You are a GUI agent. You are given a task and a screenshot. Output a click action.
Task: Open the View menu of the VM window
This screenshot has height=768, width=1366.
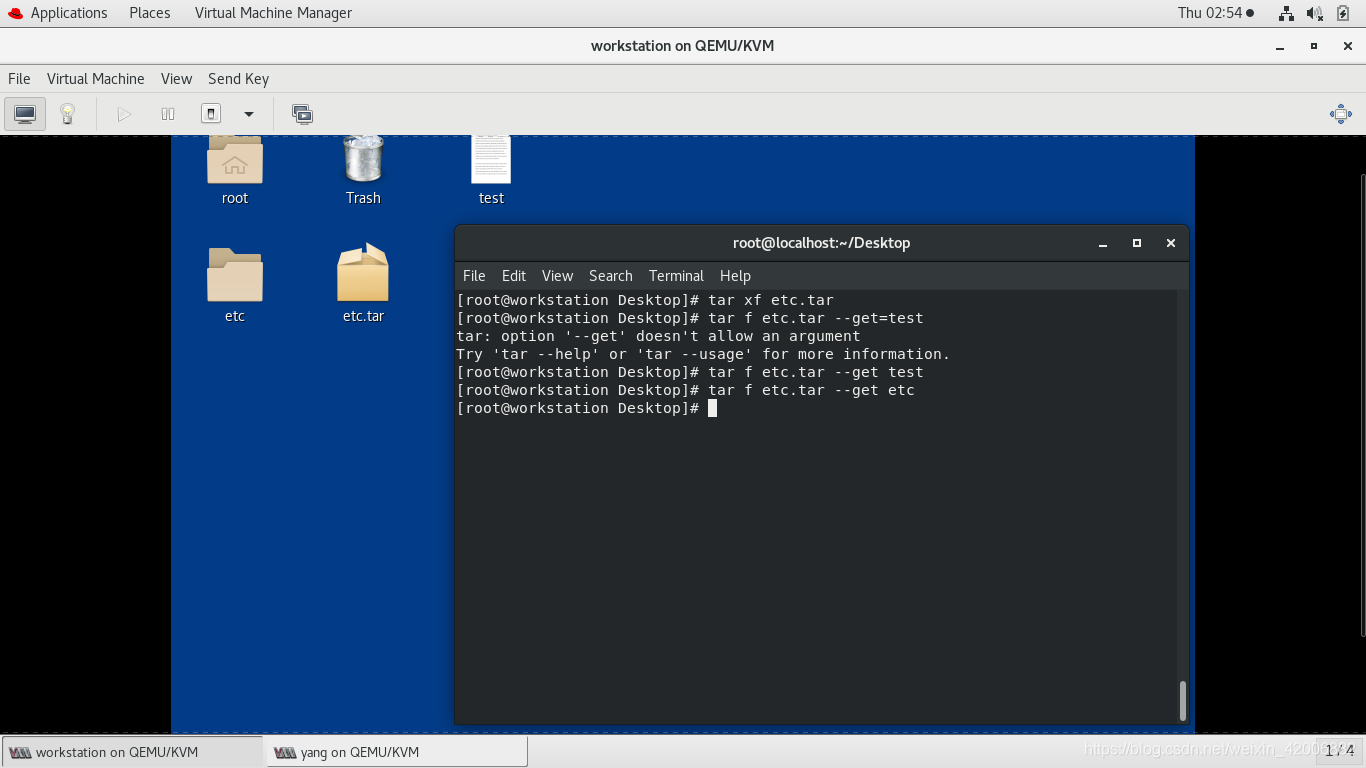176,79
